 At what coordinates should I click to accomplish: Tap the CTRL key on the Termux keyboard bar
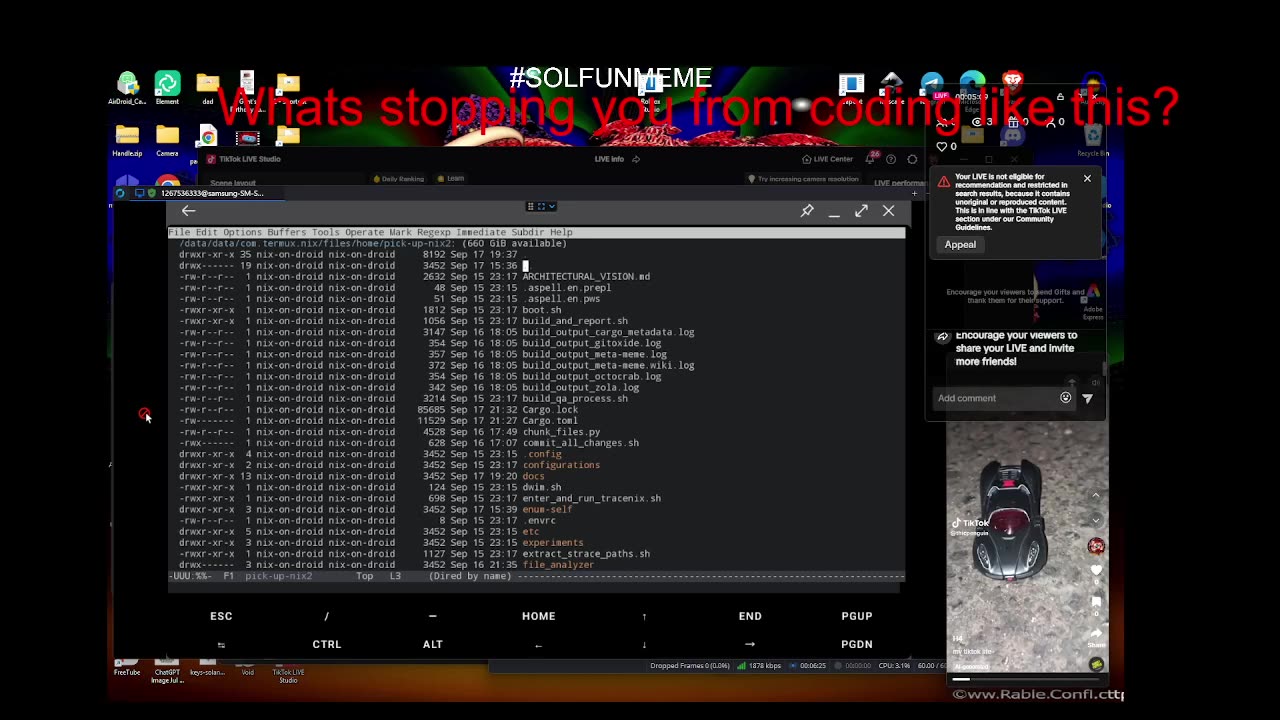pyautogui.click(x=327, y=644)
